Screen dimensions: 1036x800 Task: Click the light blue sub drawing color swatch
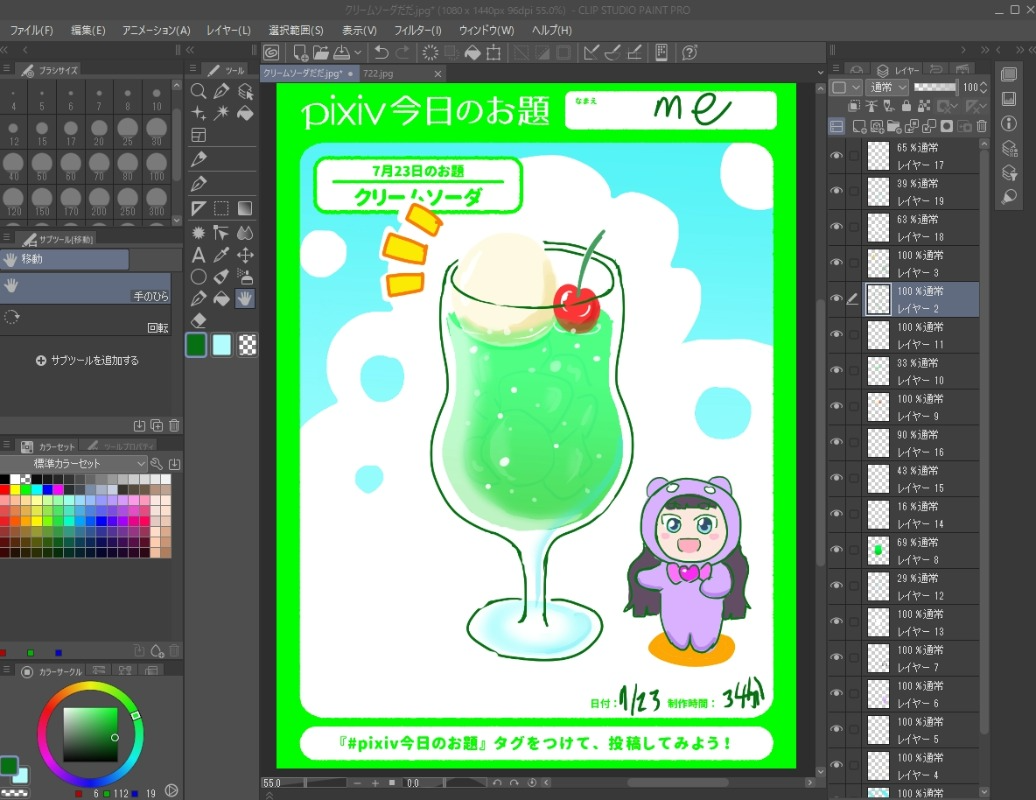point(222,345)
